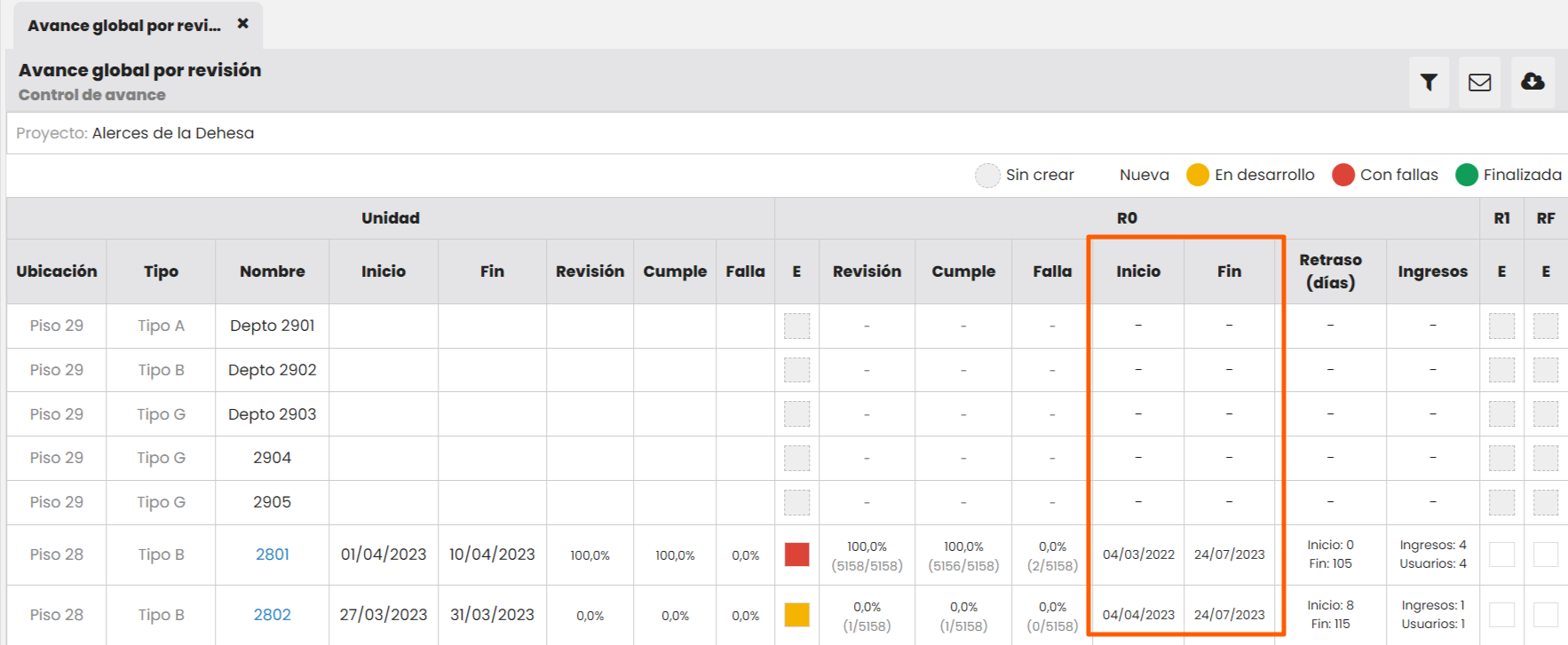This screenshot has height=645, width=1568.
Task: Click RF status box for unit 2802
Action: (x=1545, y=615)
